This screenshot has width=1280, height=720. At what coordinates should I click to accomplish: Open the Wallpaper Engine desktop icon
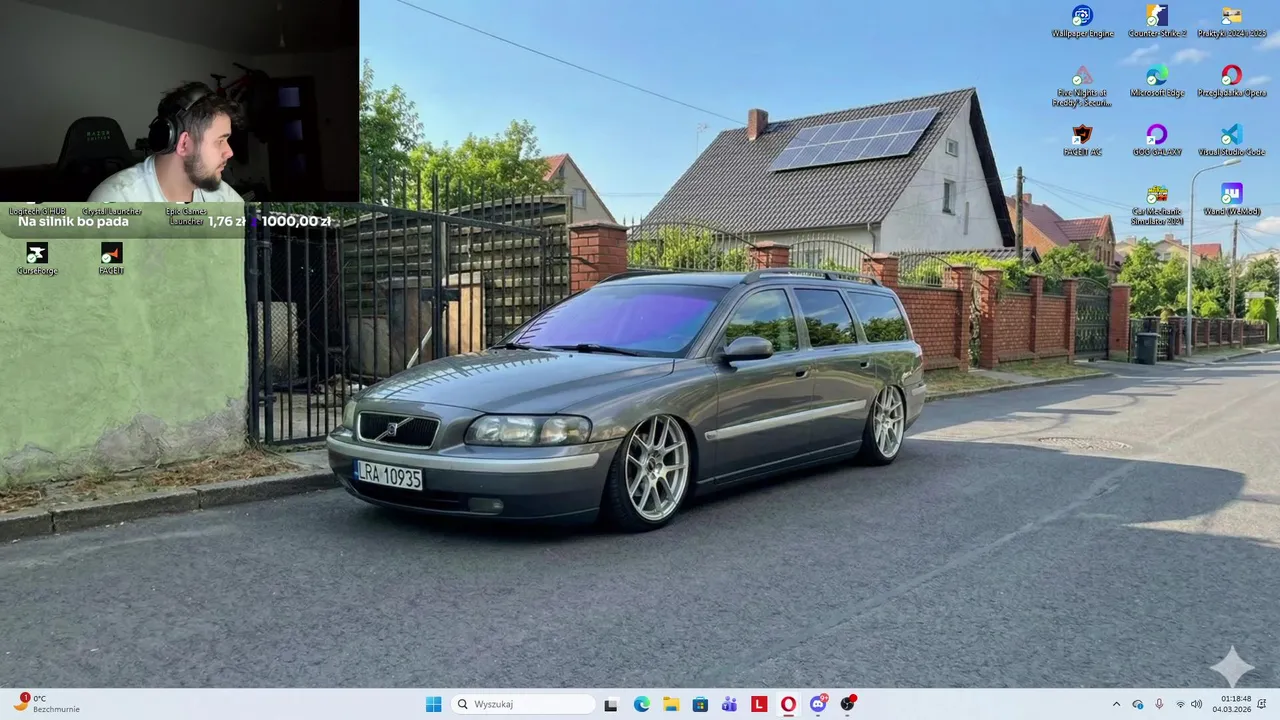pyautogui.click(x=1082, y=21)
